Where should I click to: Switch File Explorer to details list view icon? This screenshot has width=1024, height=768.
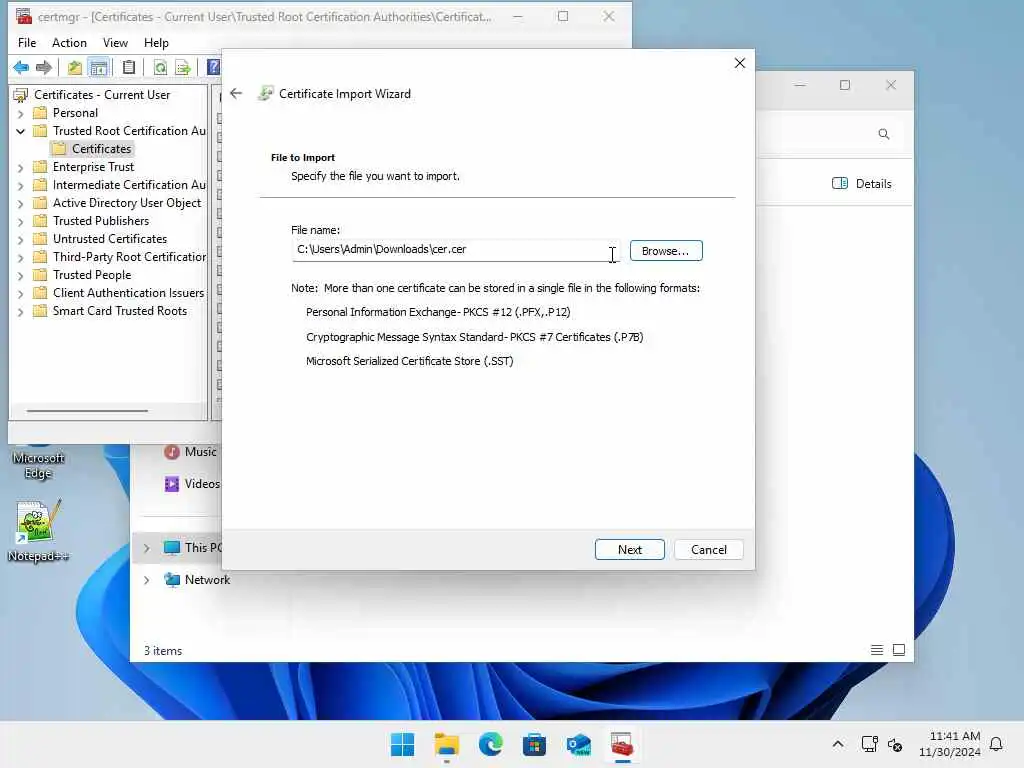point(876,650)
